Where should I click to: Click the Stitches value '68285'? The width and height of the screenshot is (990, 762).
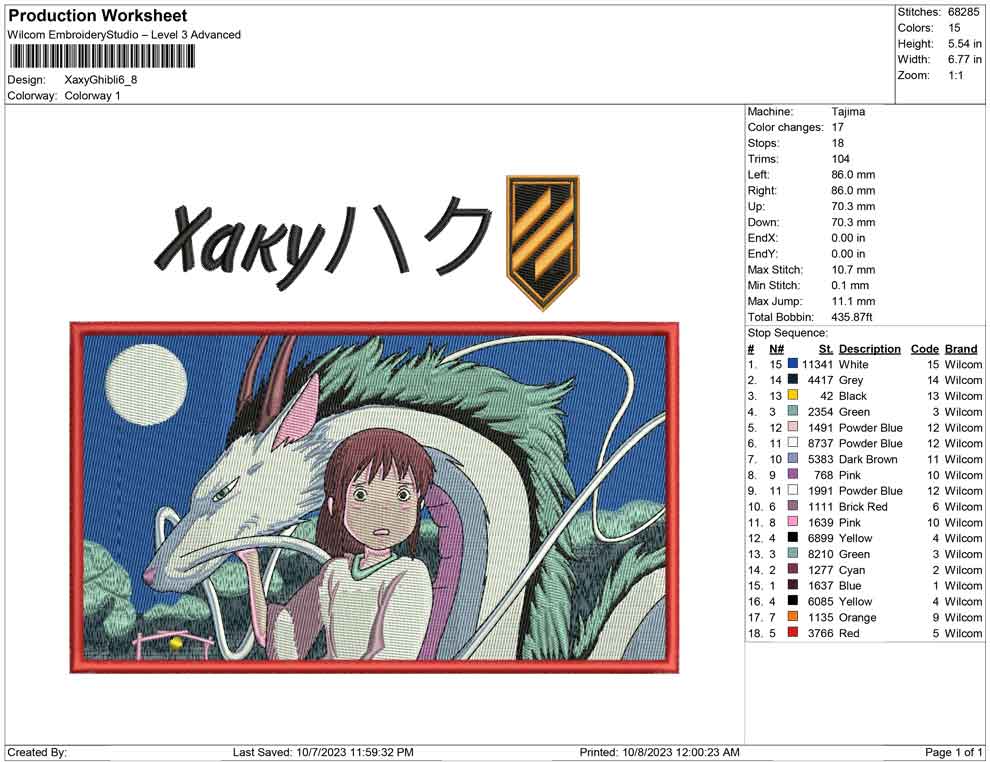point(963,12)
